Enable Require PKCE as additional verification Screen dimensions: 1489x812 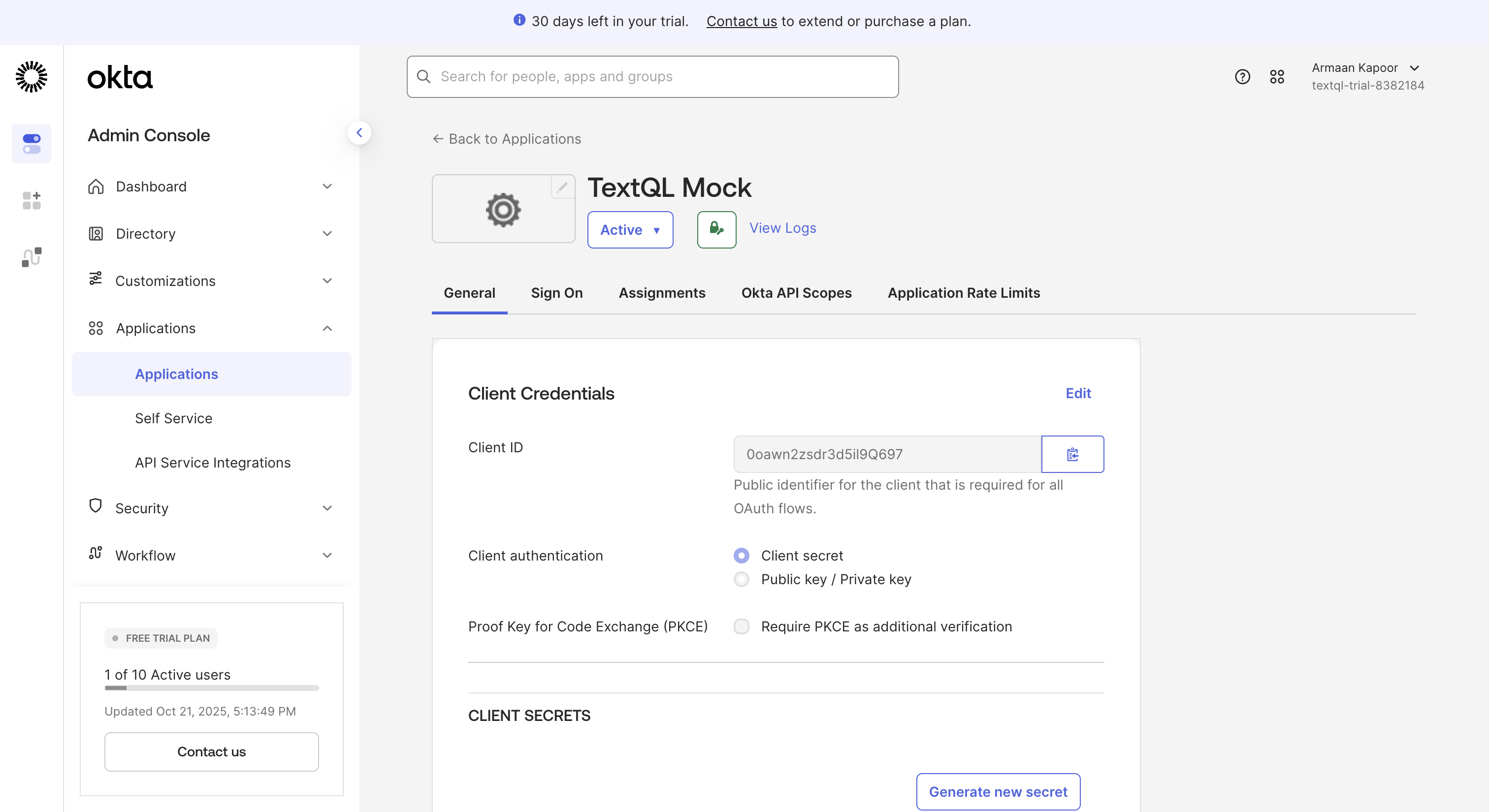(x=742, y=626)
